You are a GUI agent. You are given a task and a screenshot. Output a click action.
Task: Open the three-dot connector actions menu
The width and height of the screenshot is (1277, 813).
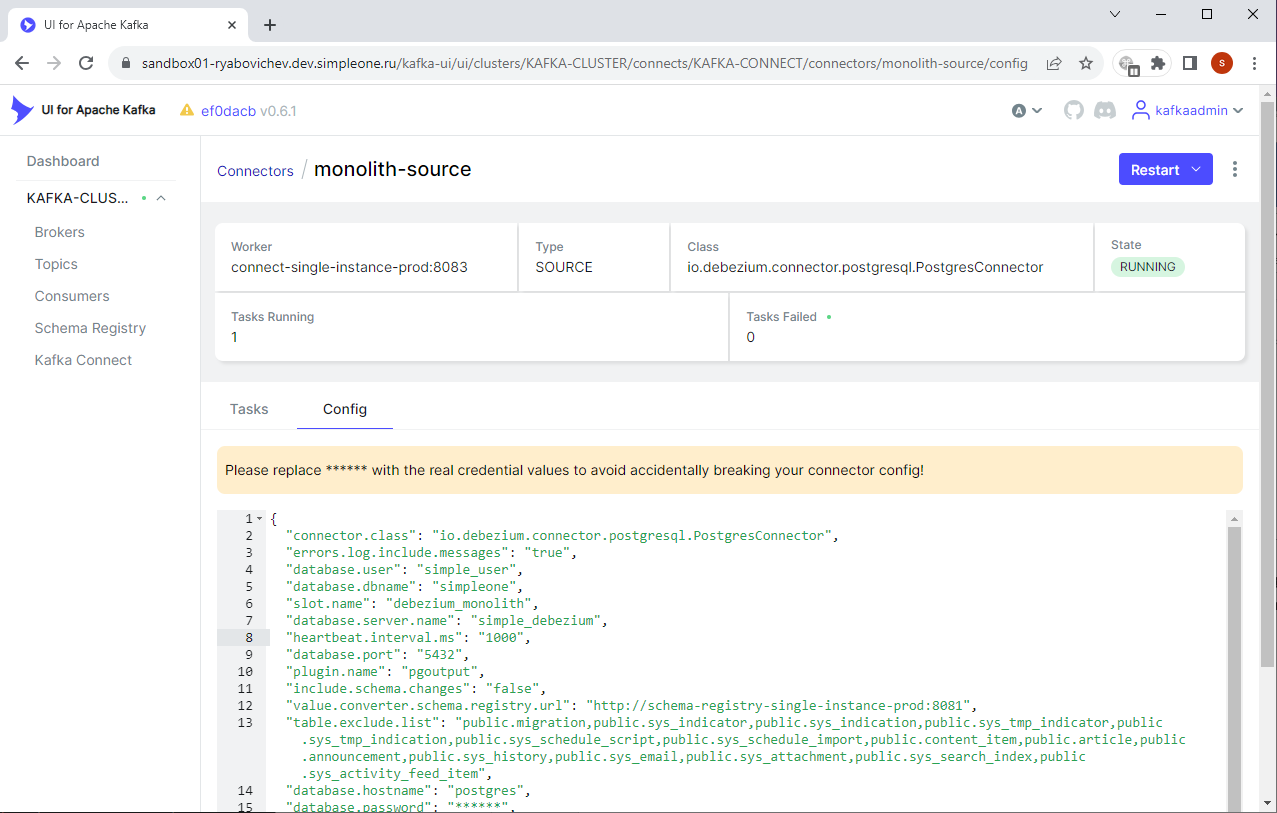pos(1235,170)
